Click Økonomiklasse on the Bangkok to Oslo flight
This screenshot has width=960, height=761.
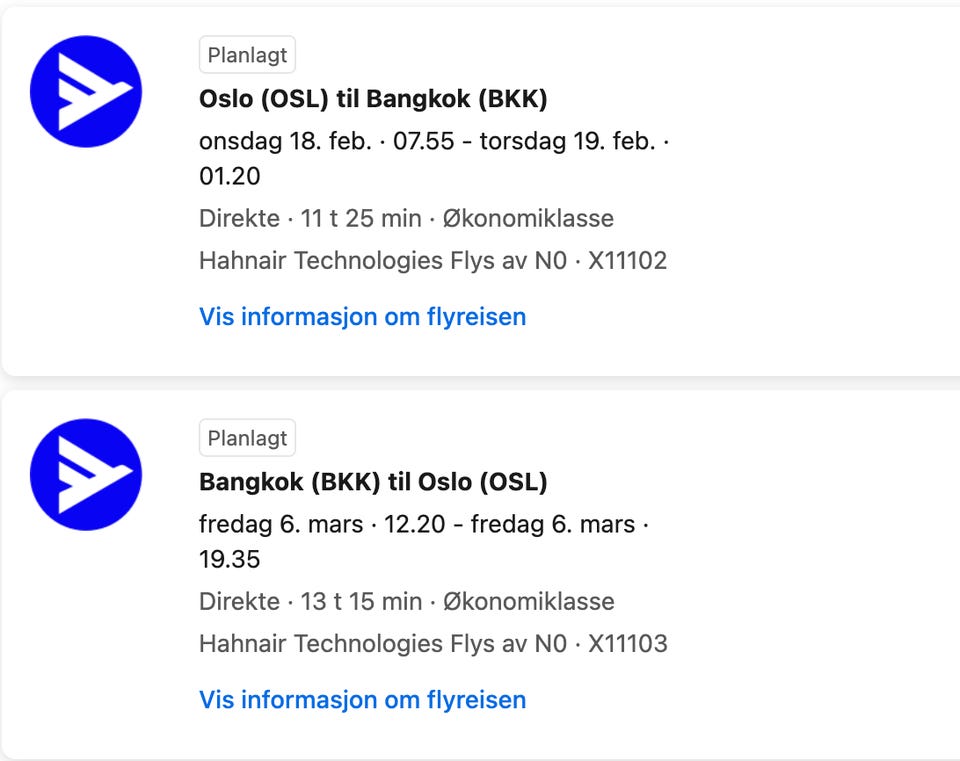(x=528, y=601)
